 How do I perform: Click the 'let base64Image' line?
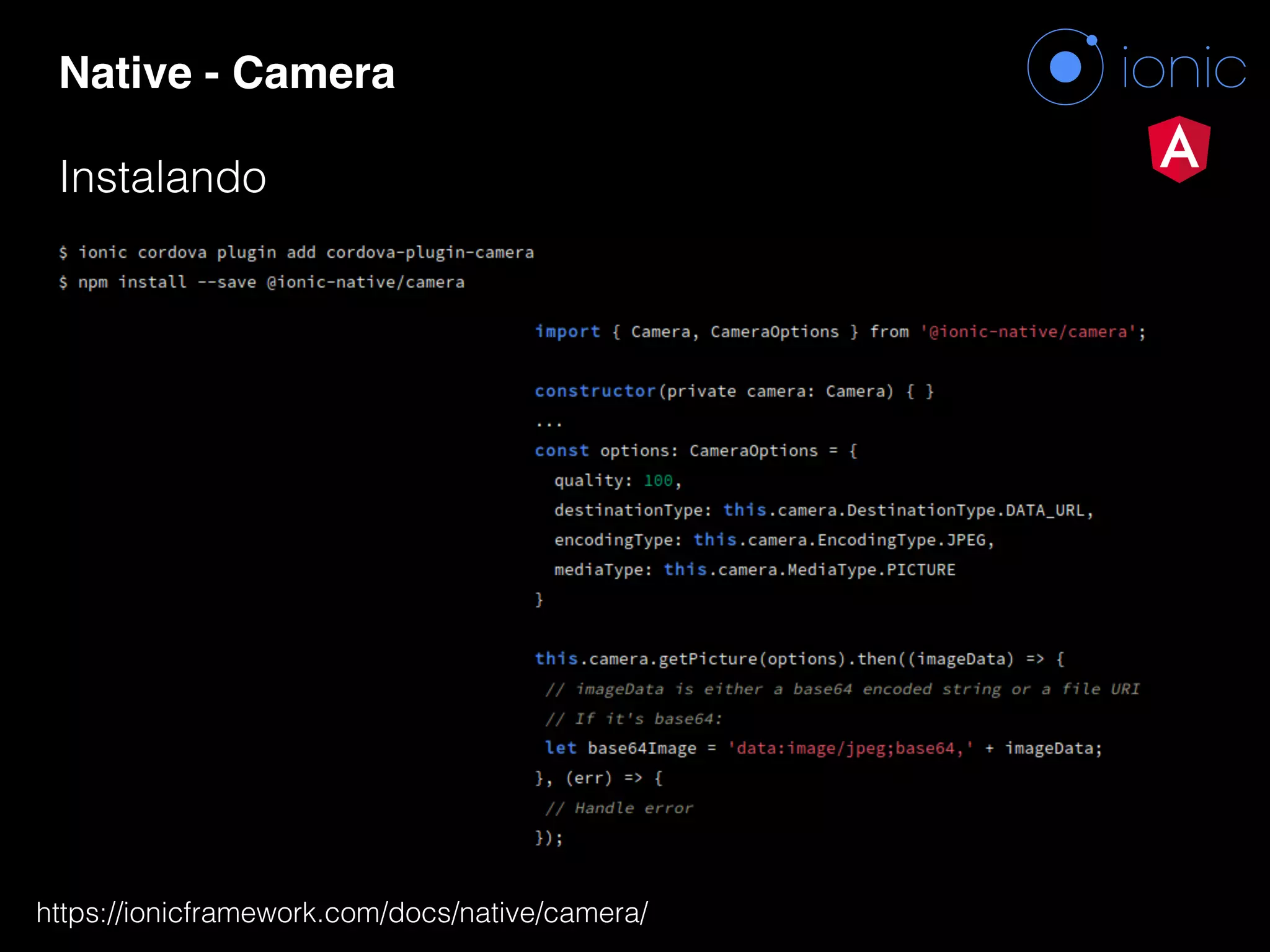pos(824,748)
